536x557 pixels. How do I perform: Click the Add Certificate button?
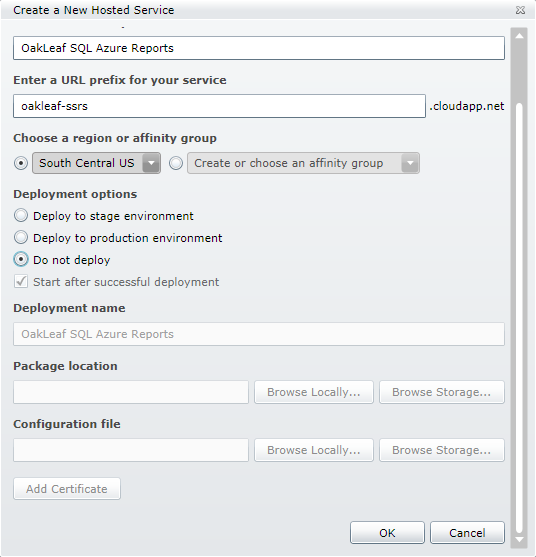tap(67, 489)
